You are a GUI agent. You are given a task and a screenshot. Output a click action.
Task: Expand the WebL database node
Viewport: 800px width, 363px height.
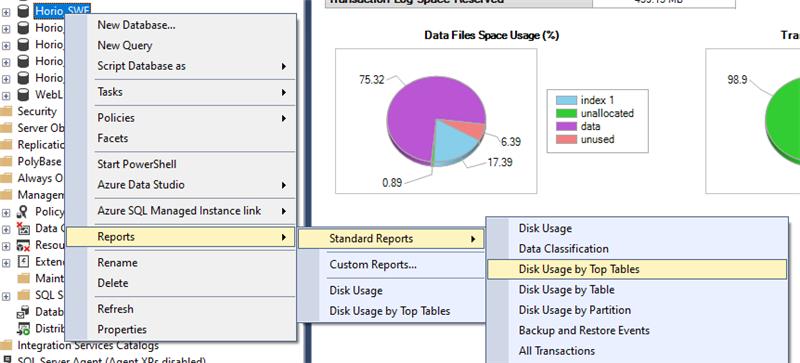pos(6,95)
